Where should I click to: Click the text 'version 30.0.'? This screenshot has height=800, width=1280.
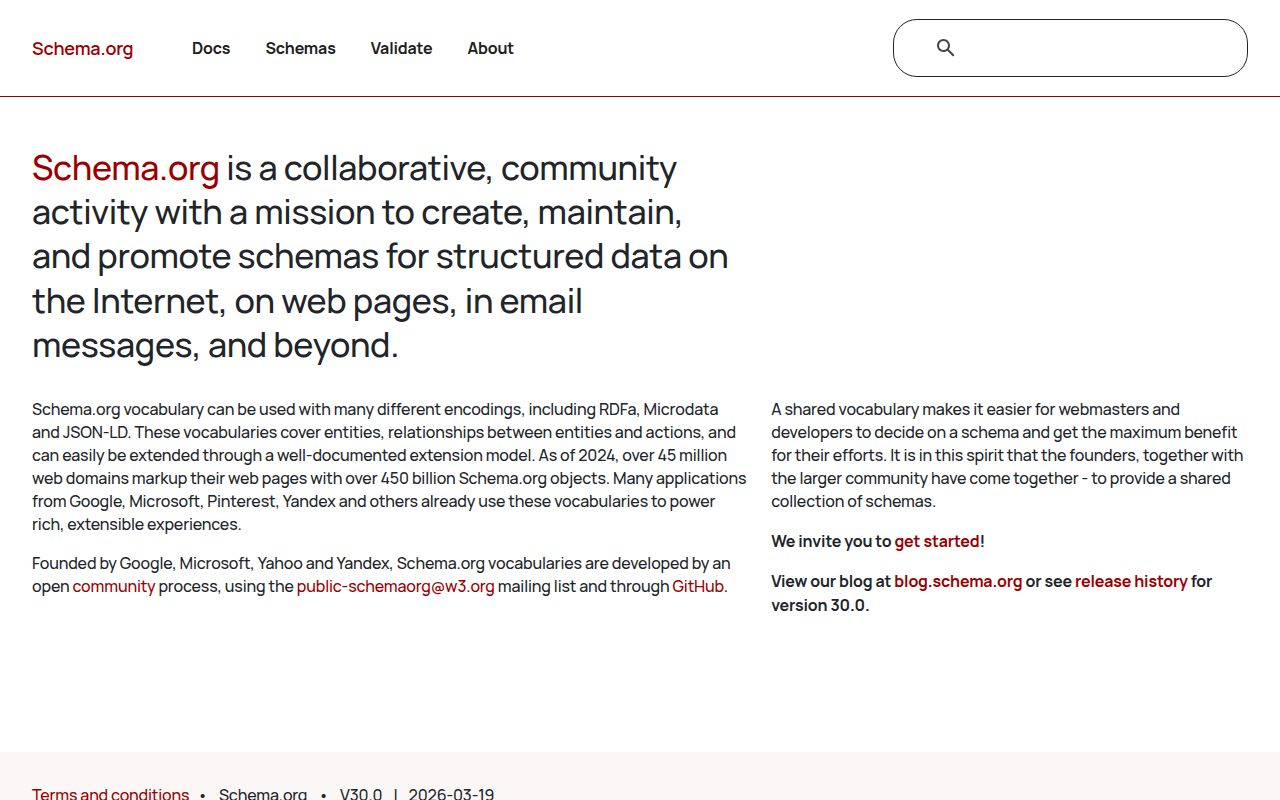point(820,605)
